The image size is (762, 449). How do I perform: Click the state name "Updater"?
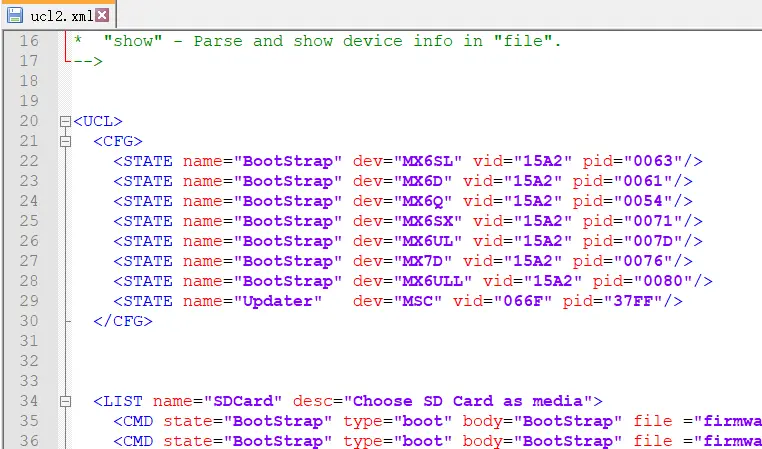[278, 301]
